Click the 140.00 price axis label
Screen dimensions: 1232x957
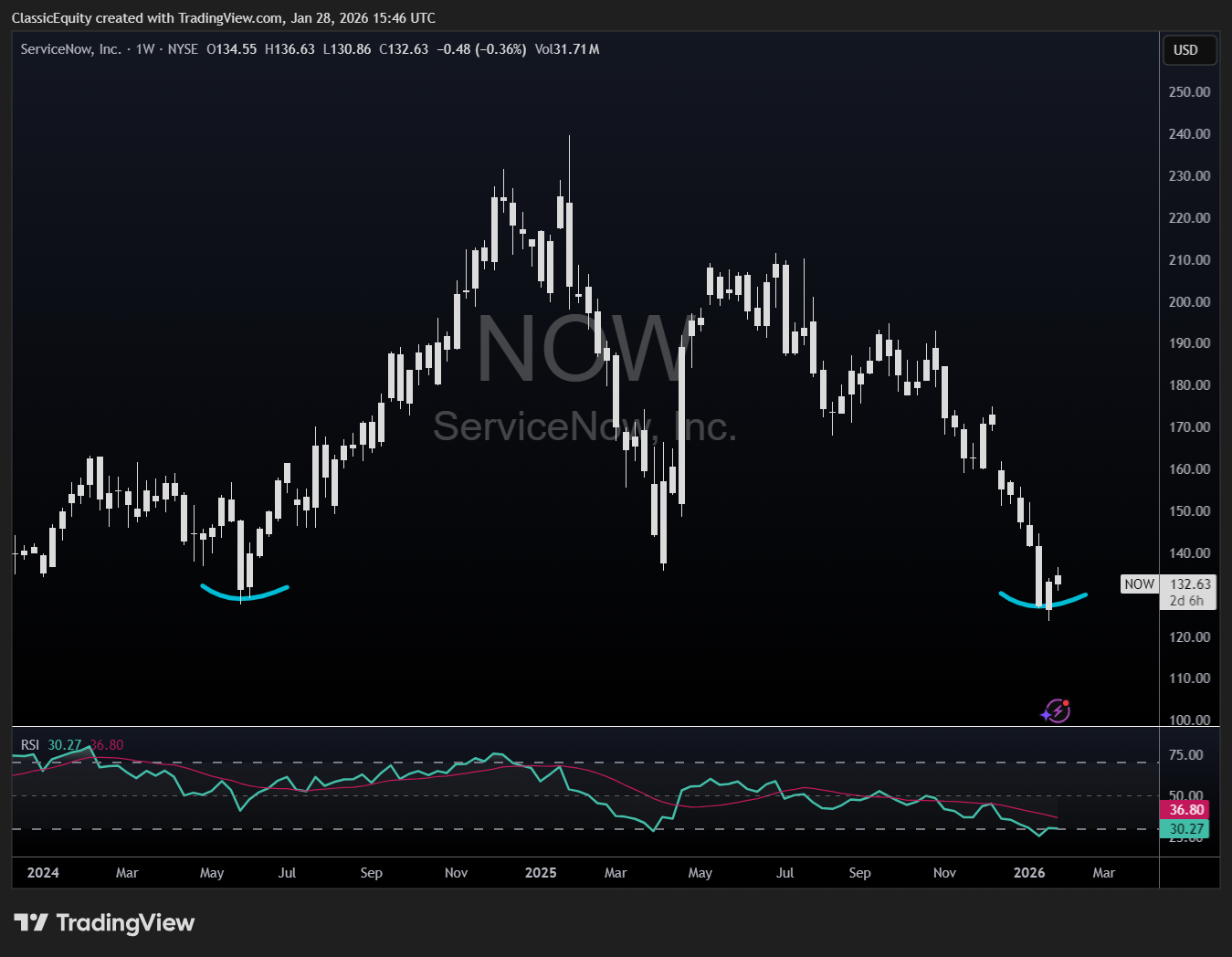pyautogui.click(x=1190, y=553)
